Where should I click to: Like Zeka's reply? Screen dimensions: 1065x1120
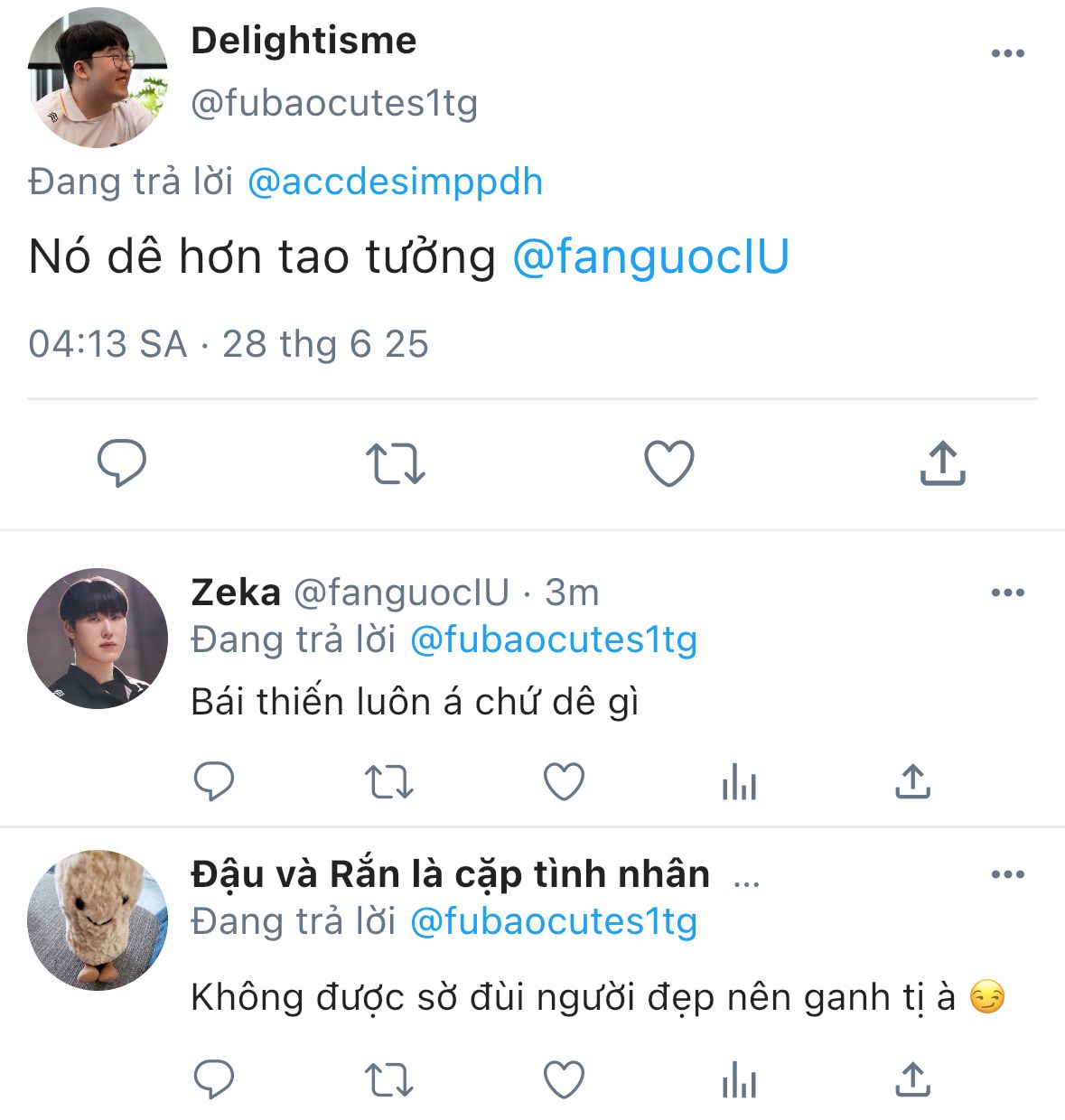564,781
